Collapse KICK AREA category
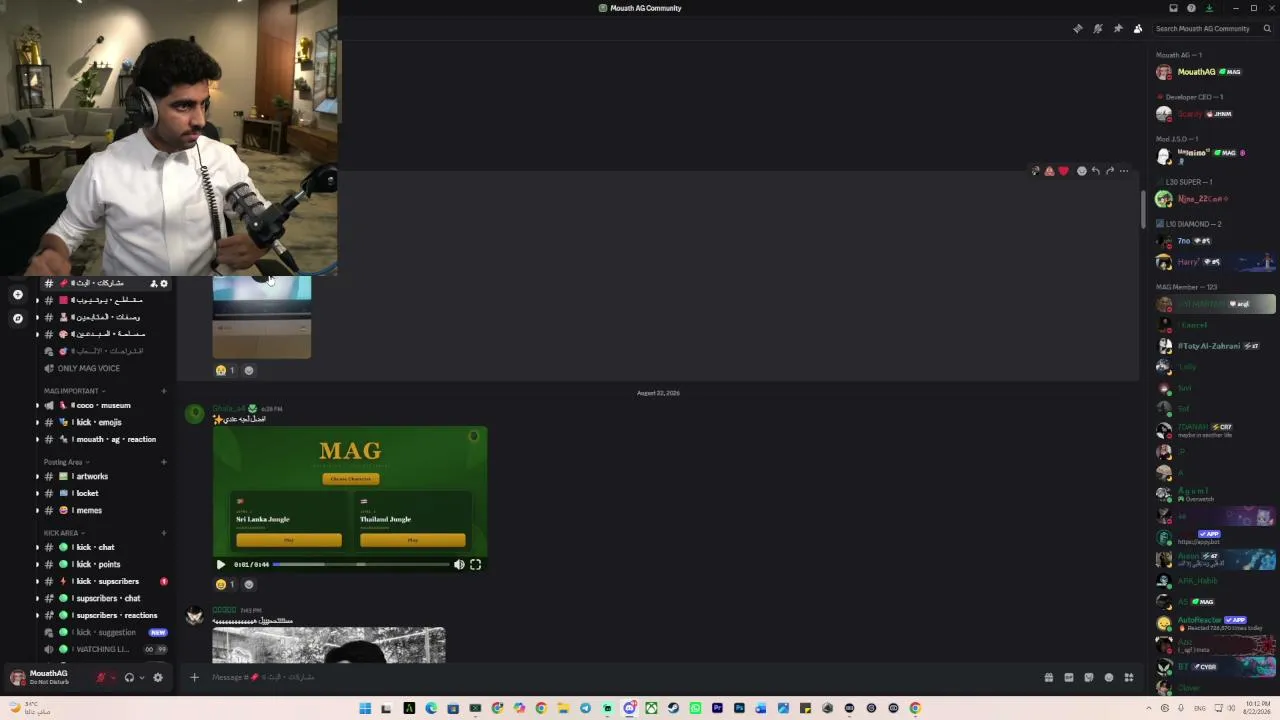The image size is (1280, 720). pyautogui.click(x=63, y=533)
